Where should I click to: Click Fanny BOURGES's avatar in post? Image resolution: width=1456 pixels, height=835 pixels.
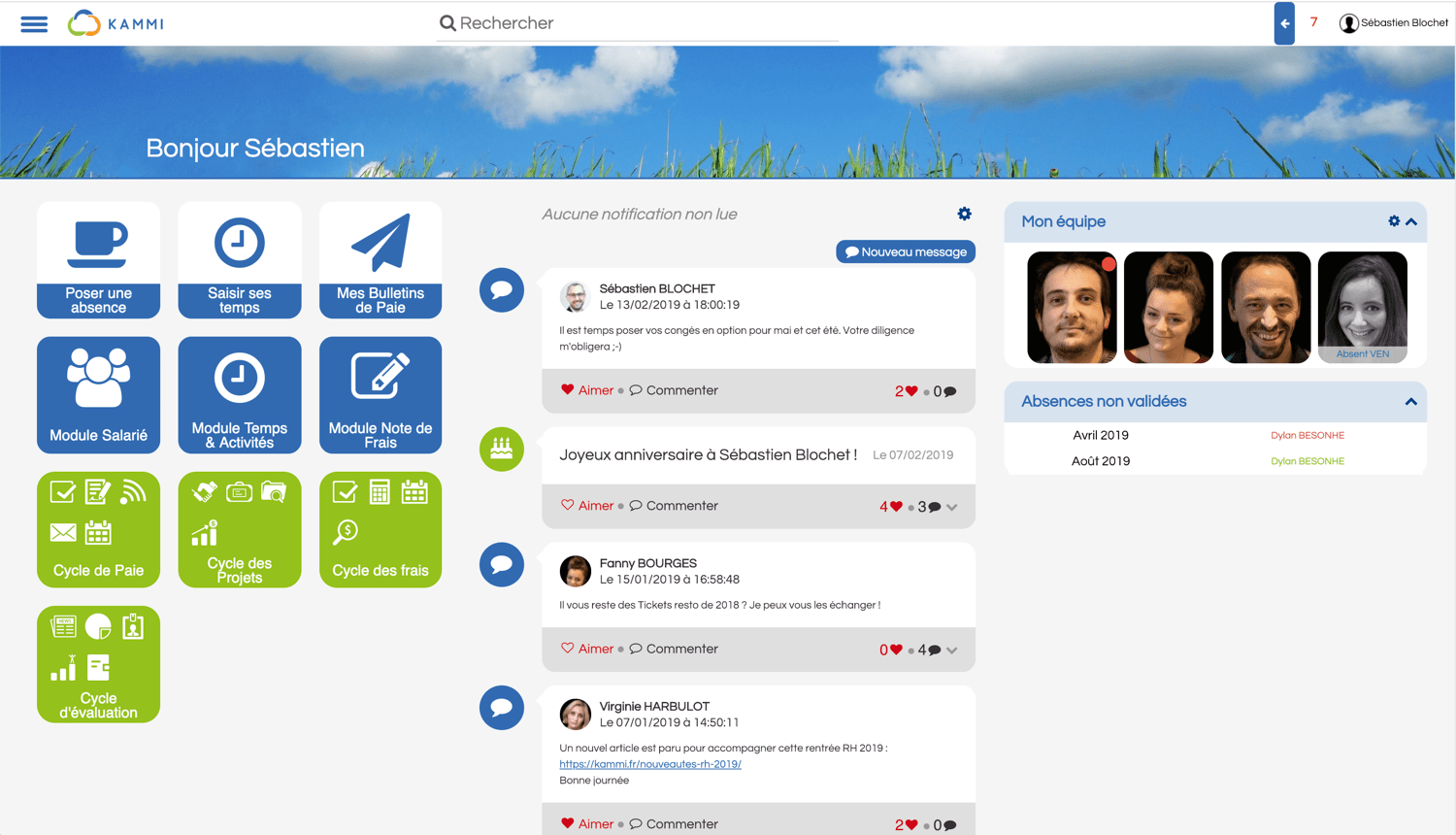pyautogui.click(x=575, y=571)
